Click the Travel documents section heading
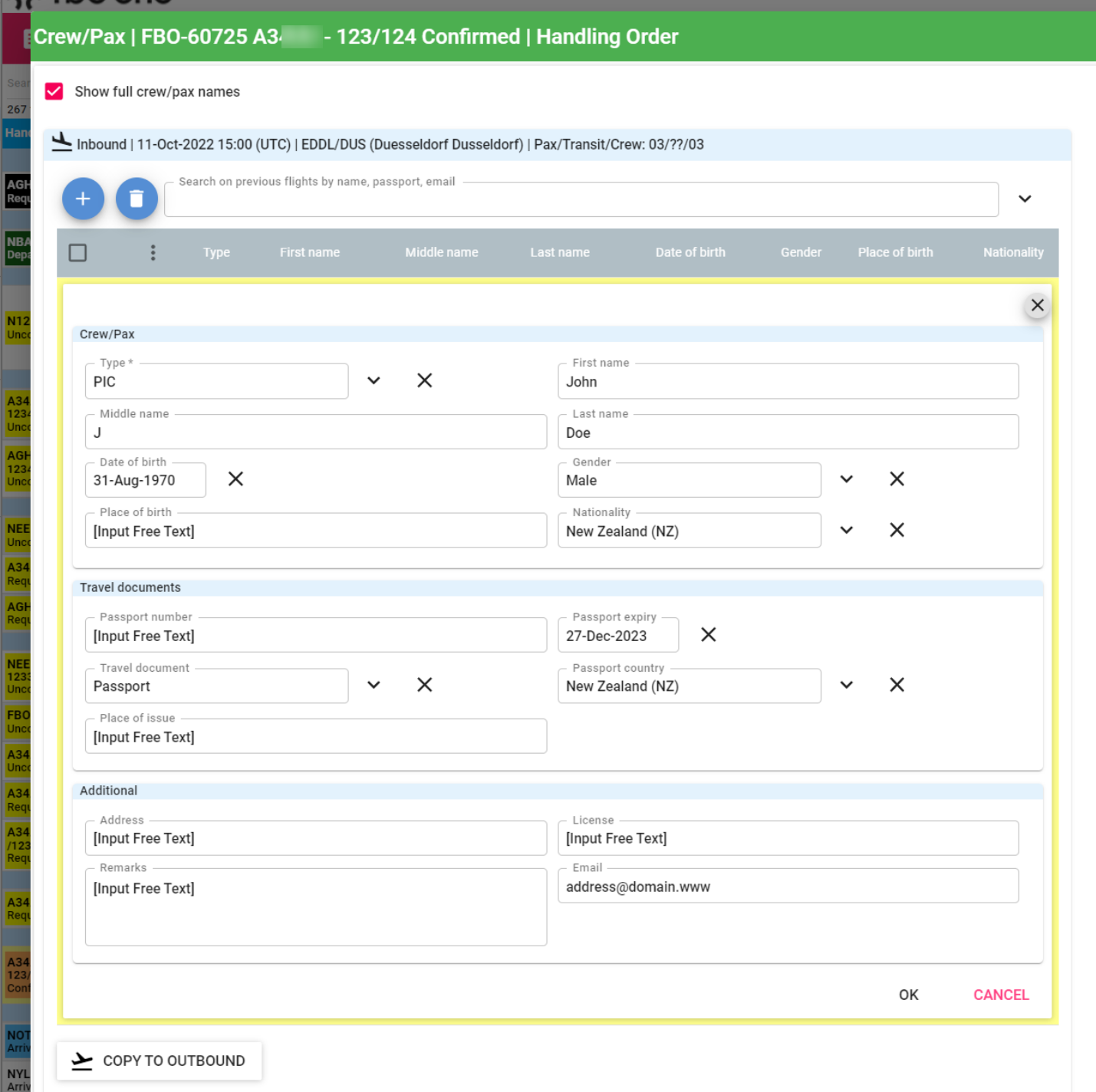The height and width of the screenshot is (1092, 1096). tap(130, 587)
